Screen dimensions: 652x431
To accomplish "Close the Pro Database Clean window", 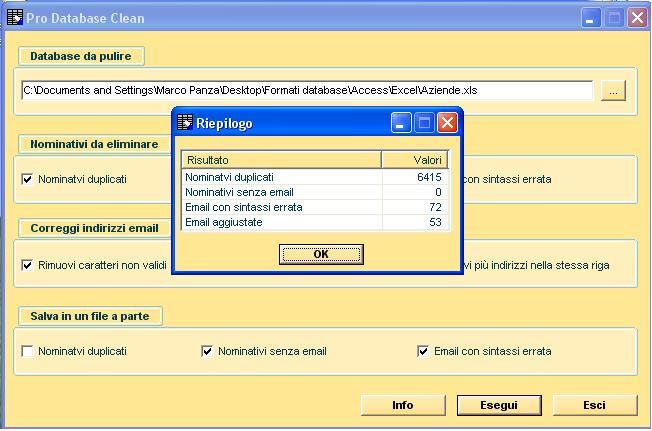I will coord(636,18).
